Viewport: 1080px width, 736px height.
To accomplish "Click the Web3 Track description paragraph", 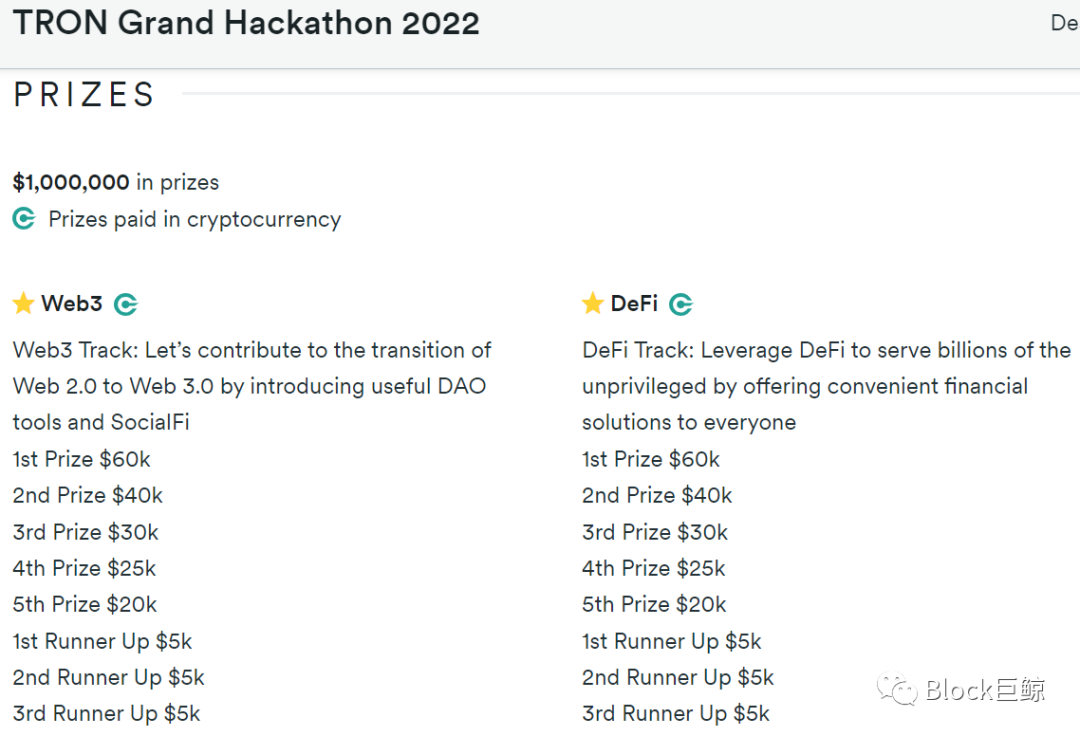I will click(x=252, y=386).
